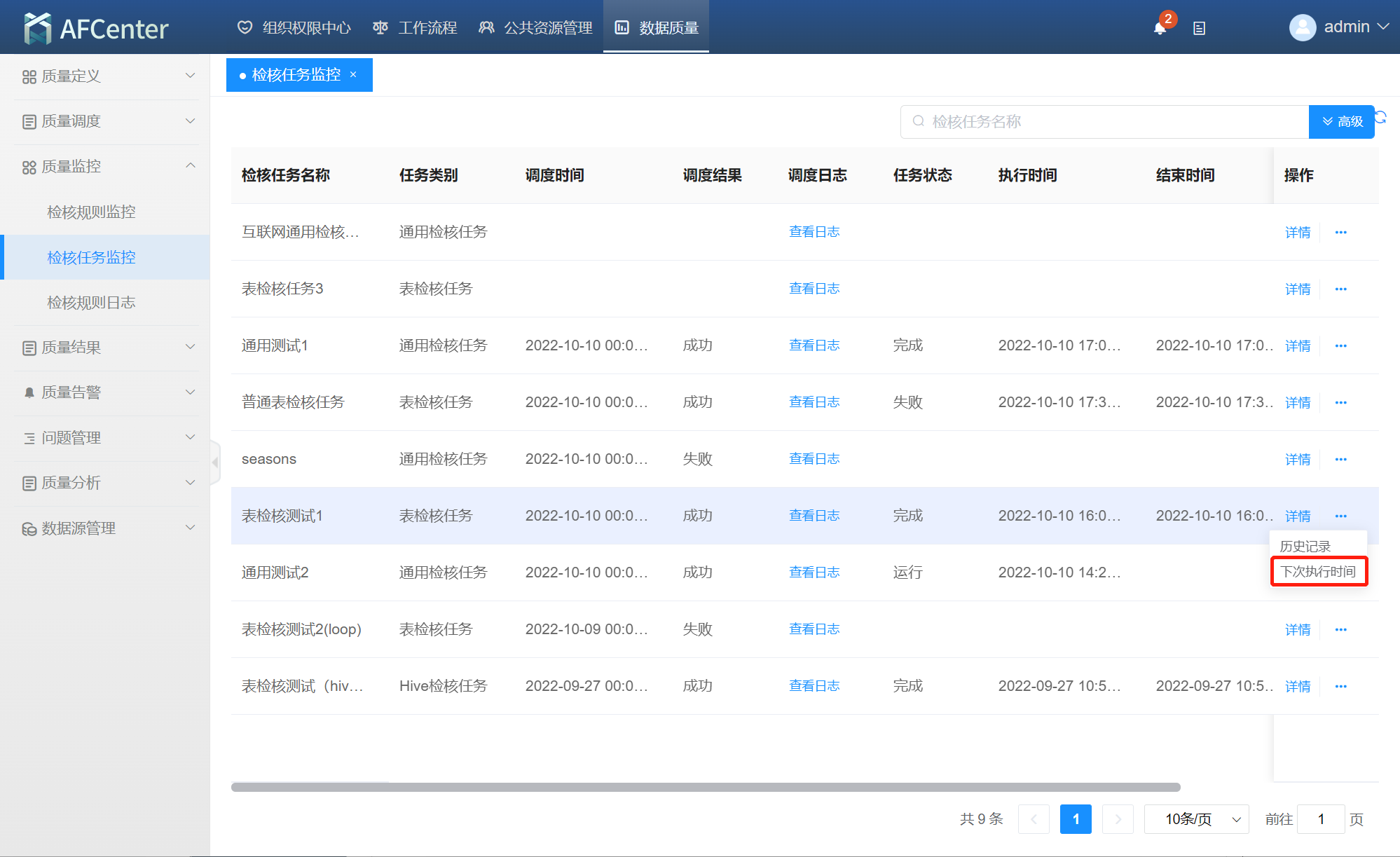Open more actions for seasons row
Image resolution: width=1400 pixels, height=857 pixels.
tap(1340, 460)
